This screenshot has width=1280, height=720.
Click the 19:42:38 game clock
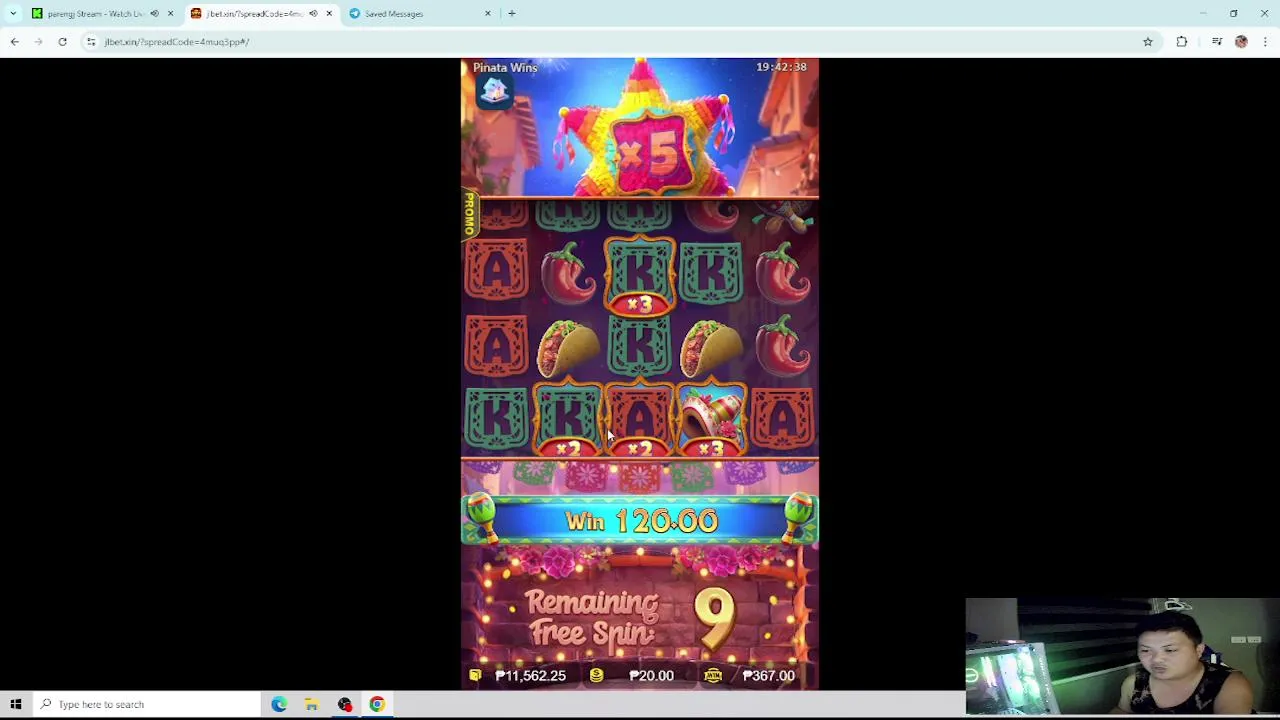click(x=781, y=67)
